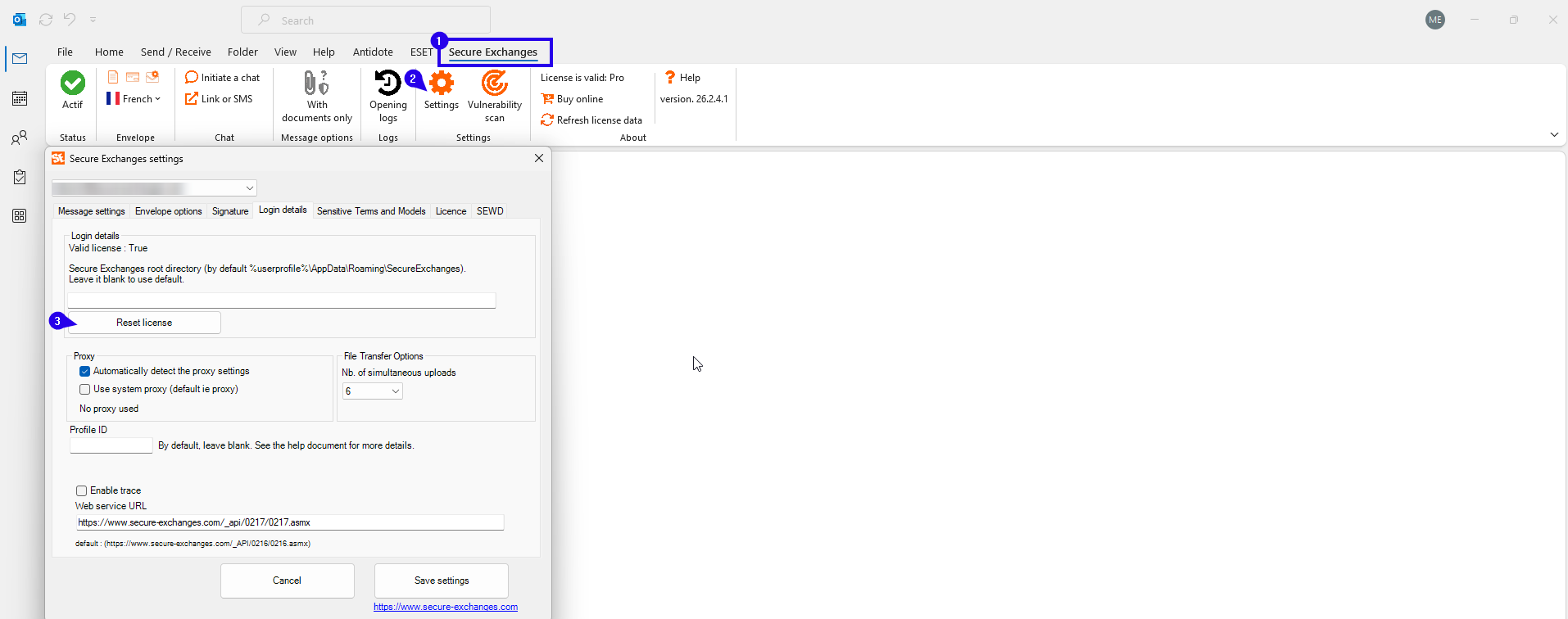The image size is (1568, 619).
Task: Click the default API URL text line
Action: point(193,544)
